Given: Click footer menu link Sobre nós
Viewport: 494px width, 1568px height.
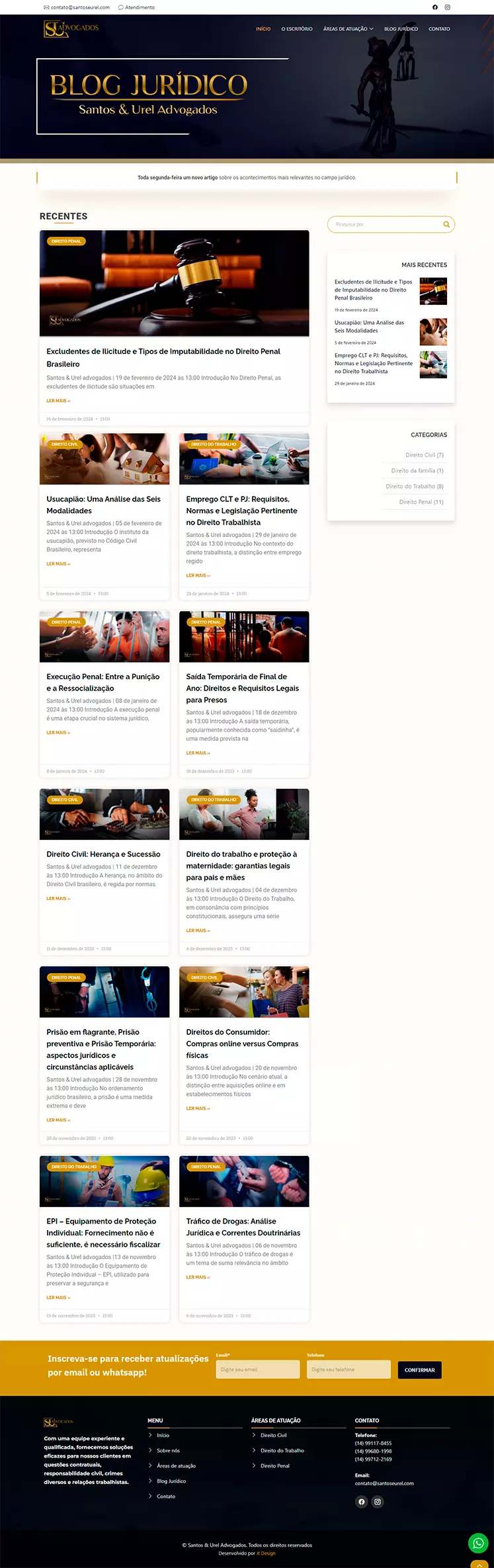Looking at the screenshot, I should pos(168,1450).
